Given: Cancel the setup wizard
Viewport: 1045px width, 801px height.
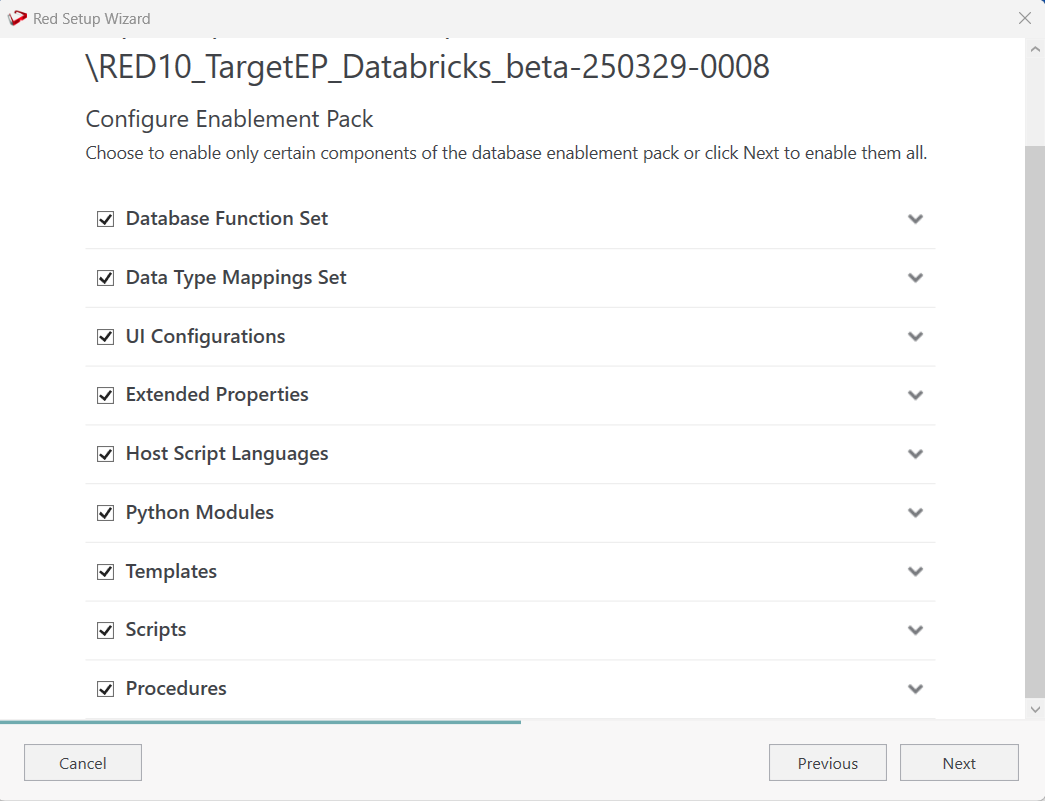Looking at the screenshot, I should (x=82, y=763).
